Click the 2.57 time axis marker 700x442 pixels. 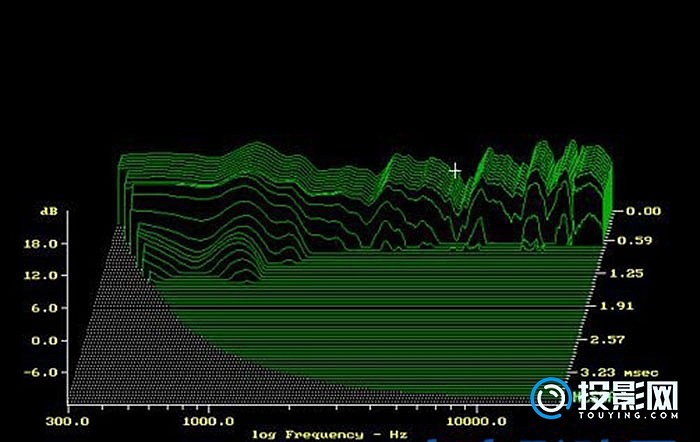[x=603, y=341]
